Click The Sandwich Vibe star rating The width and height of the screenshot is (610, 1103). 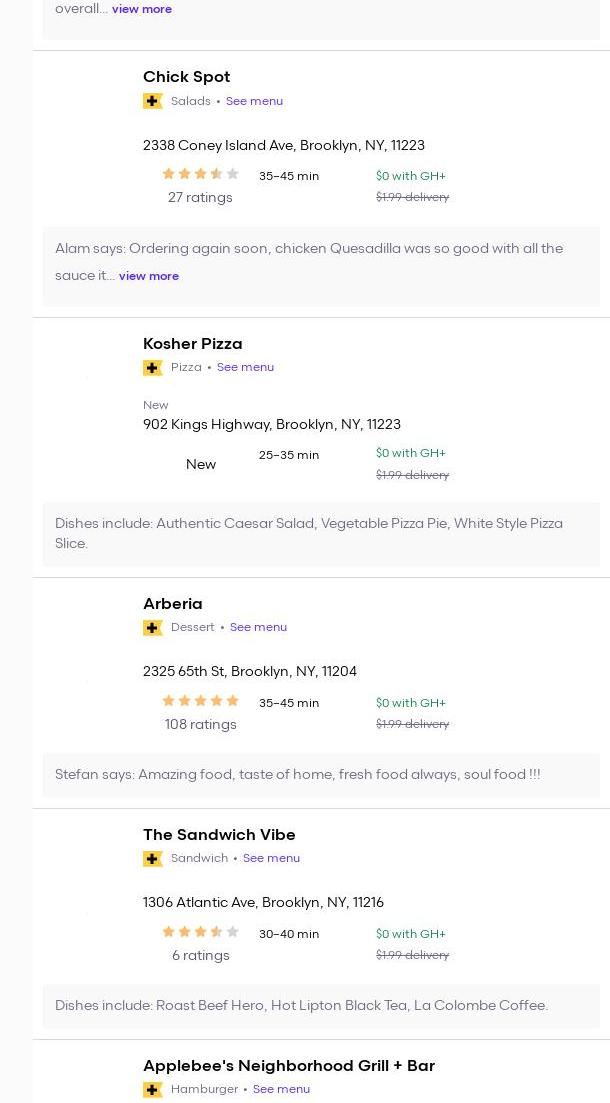point(200,932)
